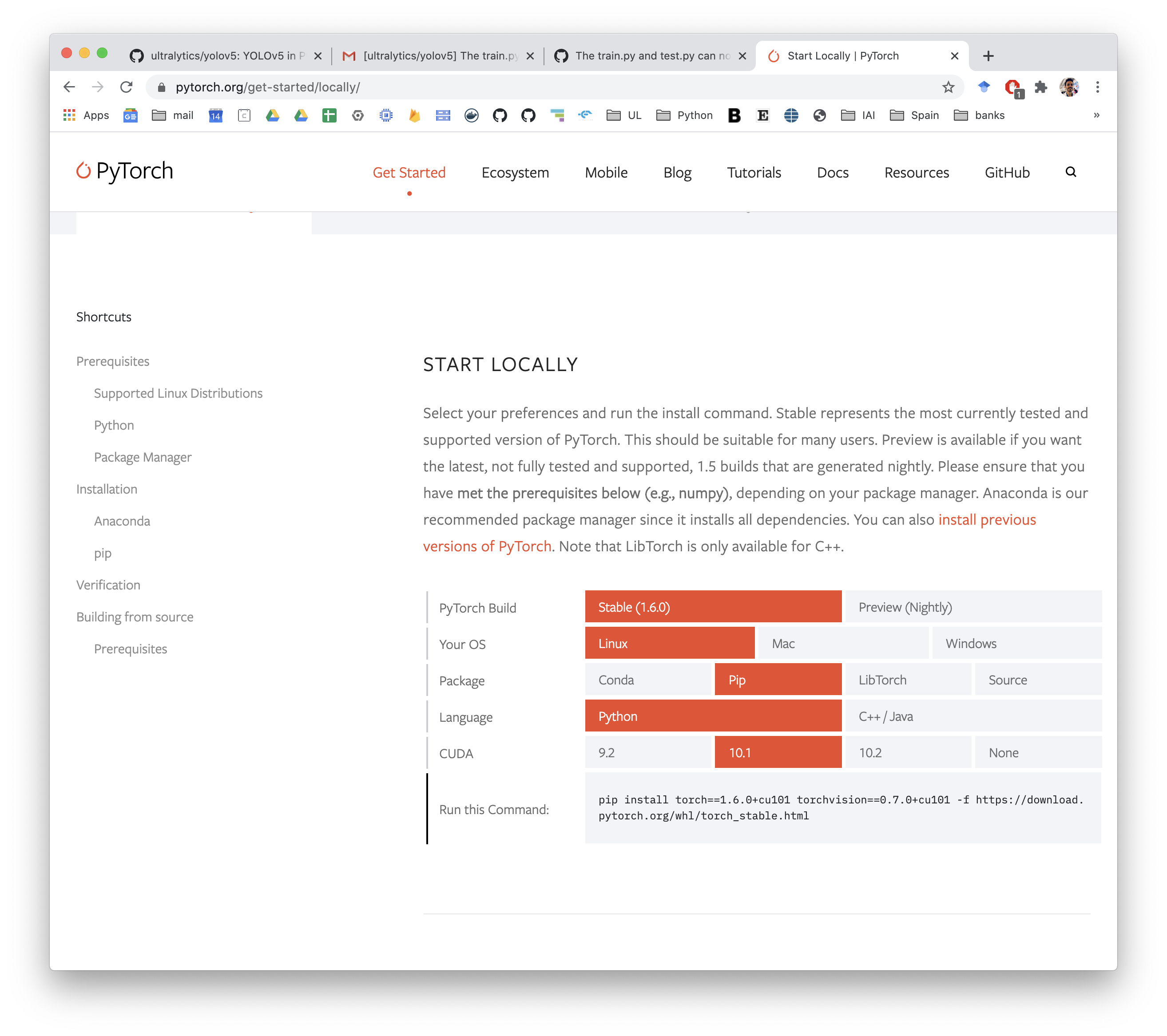Open the Chrome three-dot menu
The height and width of the screenshot is (1036, 1167).
tap(1097, 87)
